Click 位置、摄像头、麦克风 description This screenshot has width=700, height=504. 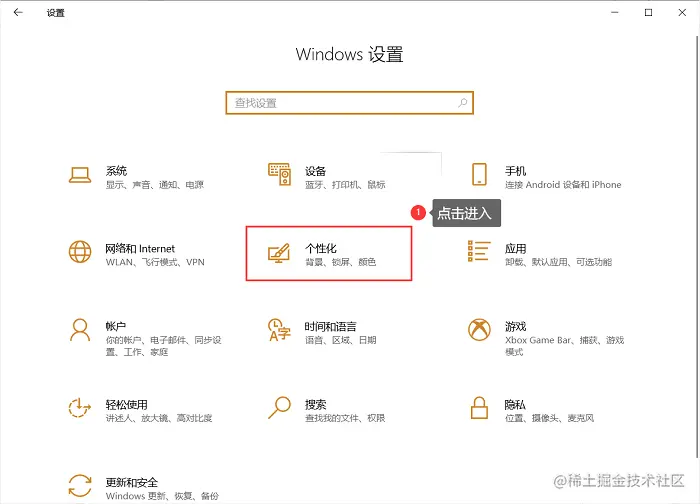pos(550,418)
